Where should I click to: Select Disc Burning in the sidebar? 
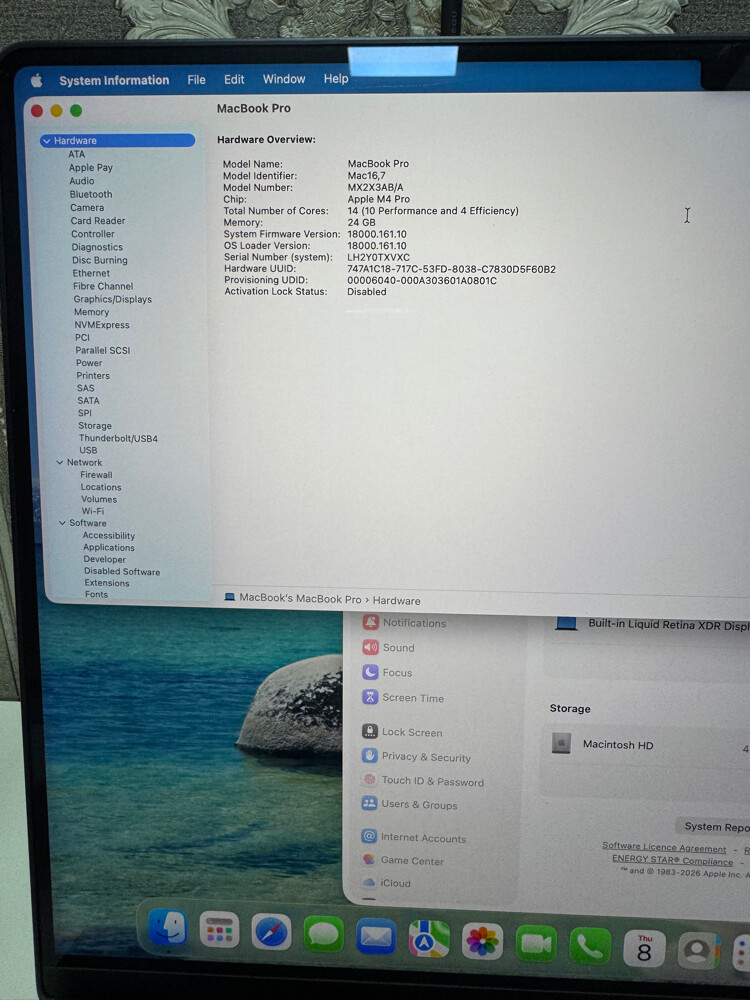tap(99, 260)
